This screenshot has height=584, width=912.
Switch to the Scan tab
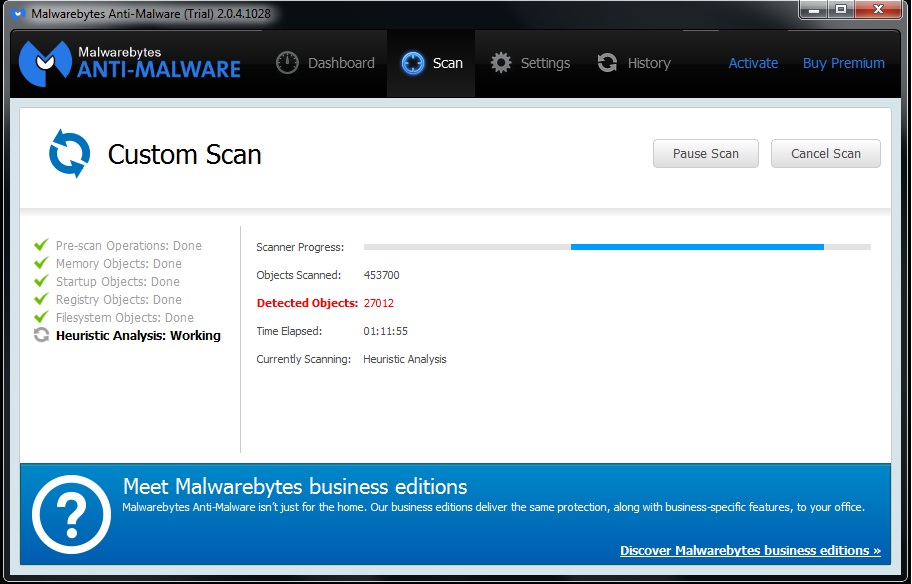click(431, 63)
